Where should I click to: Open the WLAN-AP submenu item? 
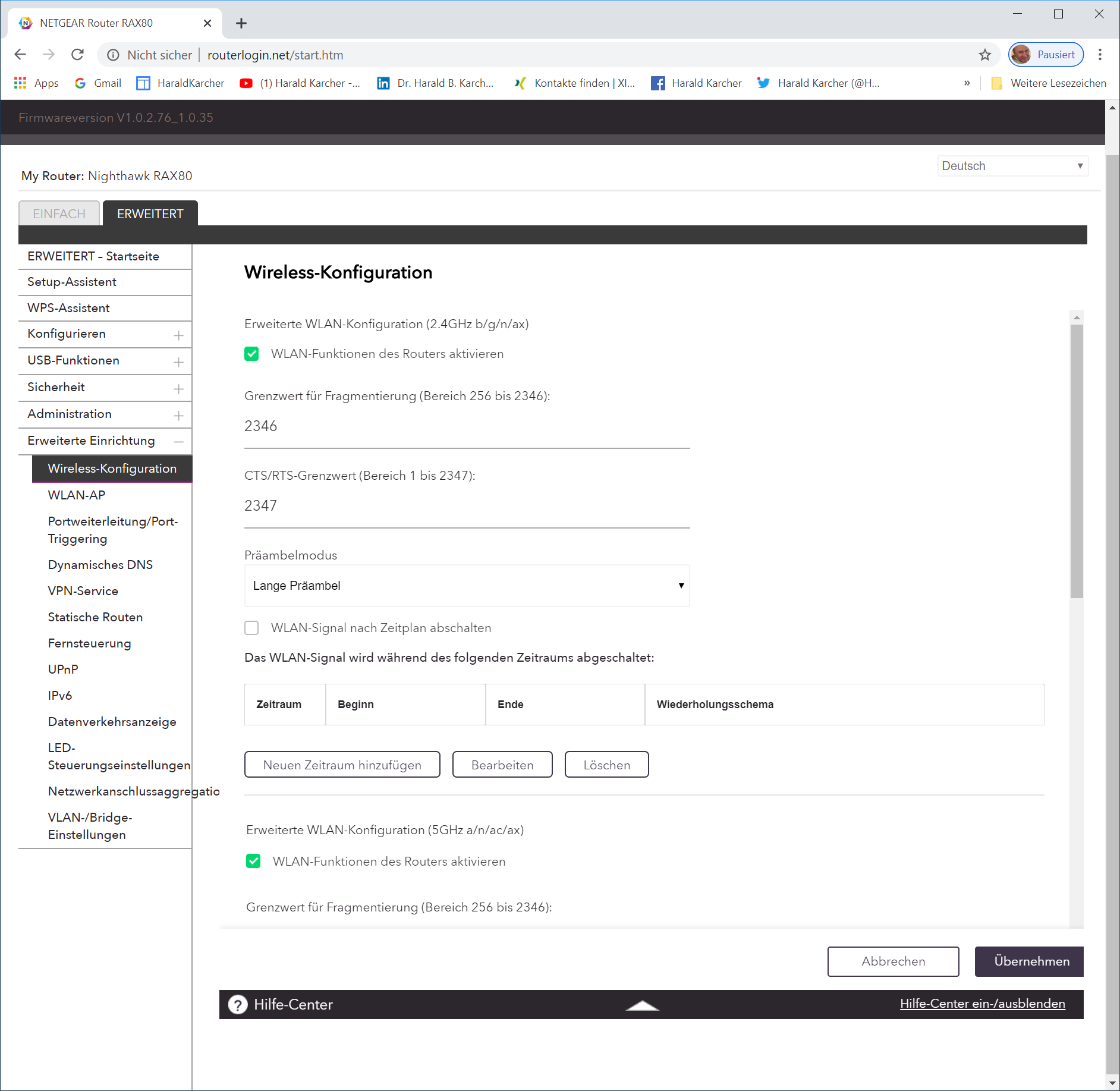(x=77, y=495)
